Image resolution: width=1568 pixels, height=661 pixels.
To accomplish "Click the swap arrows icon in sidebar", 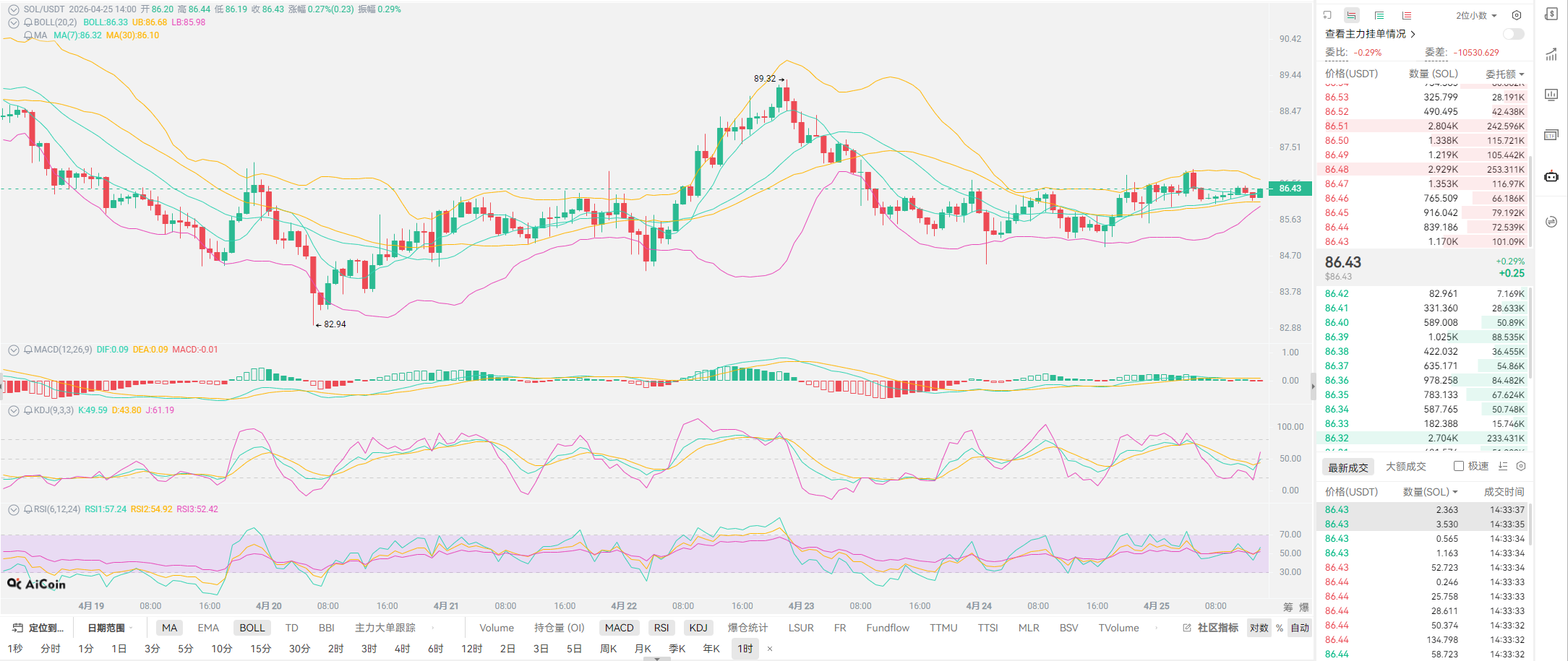I will [x=1551, y=222].
